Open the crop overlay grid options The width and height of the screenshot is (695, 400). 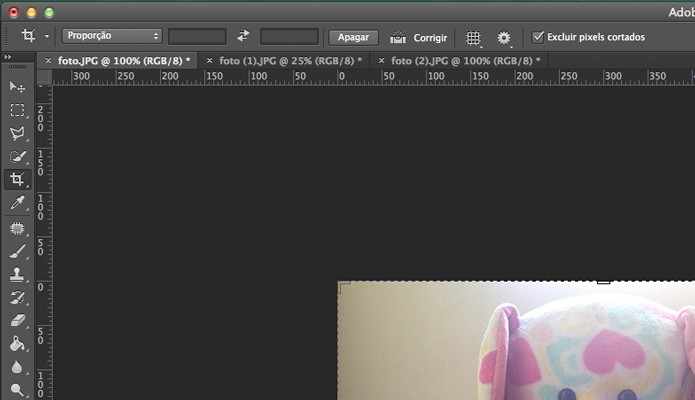pos(473,38)
